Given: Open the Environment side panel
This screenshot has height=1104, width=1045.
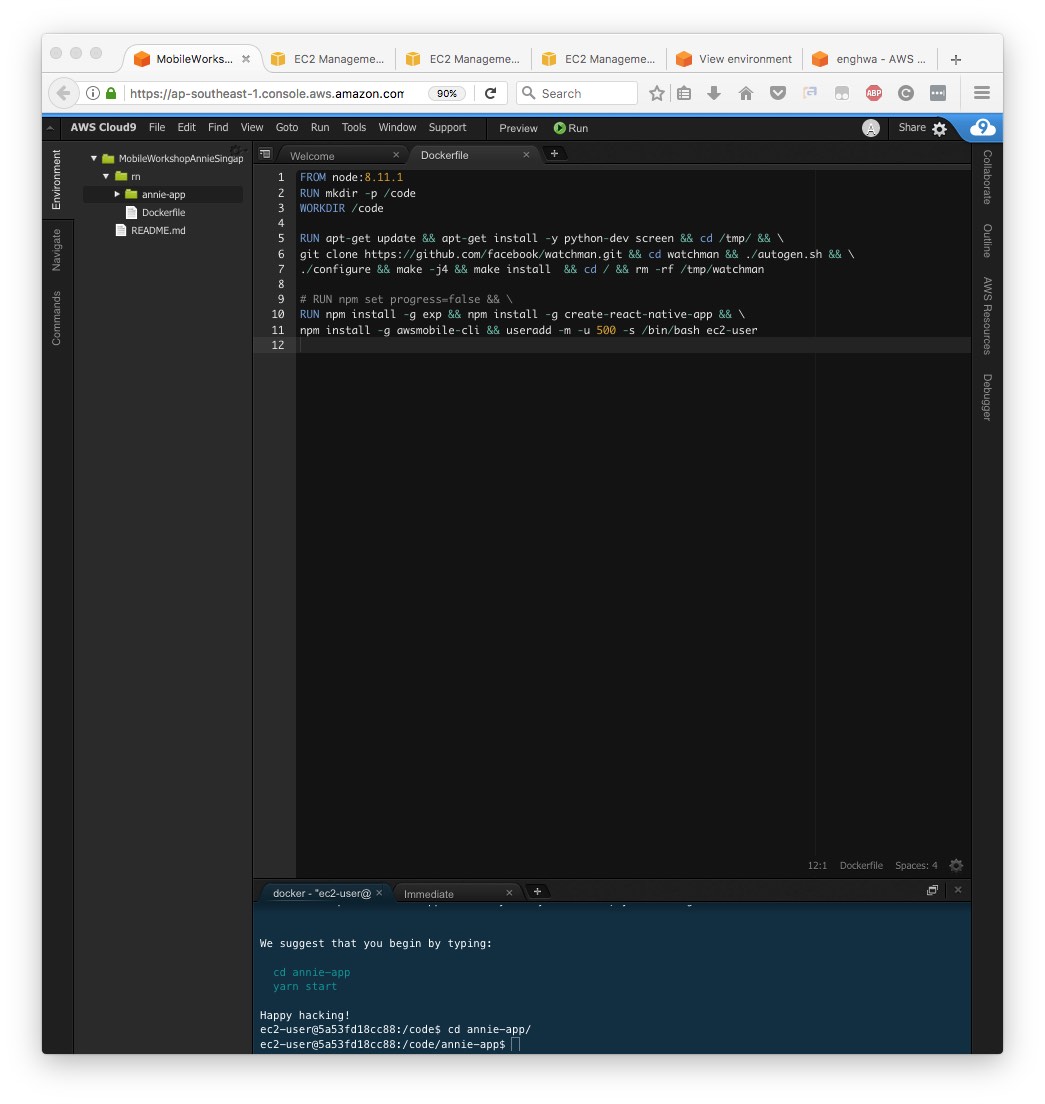Looking at the screenshot, I should click(57, 180).
